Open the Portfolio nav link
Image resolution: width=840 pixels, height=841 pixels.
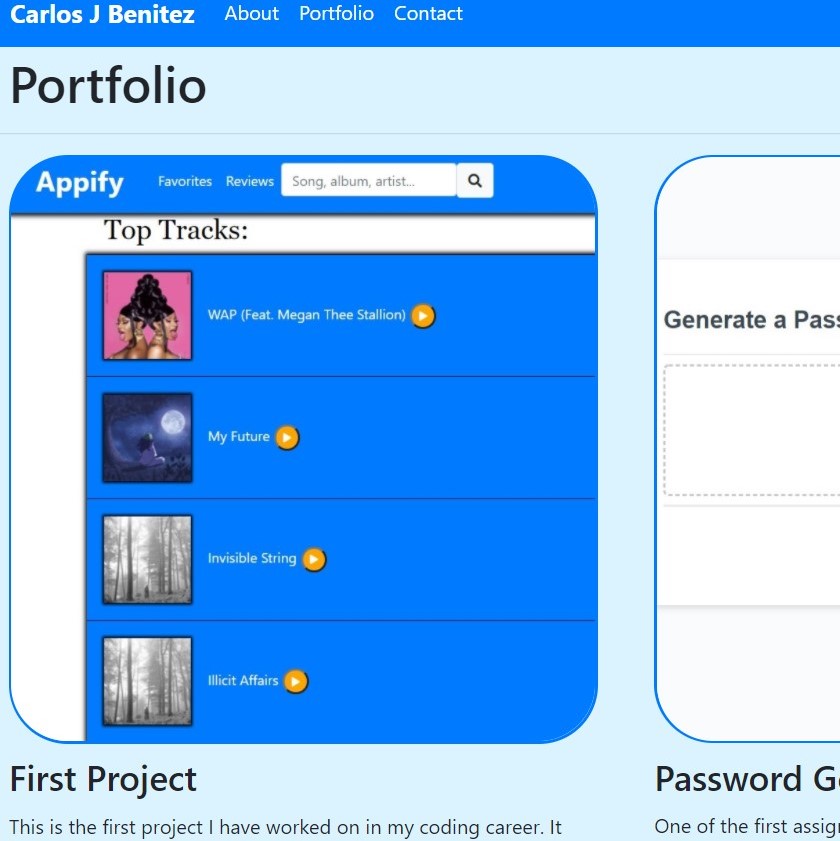coord(336,13)
